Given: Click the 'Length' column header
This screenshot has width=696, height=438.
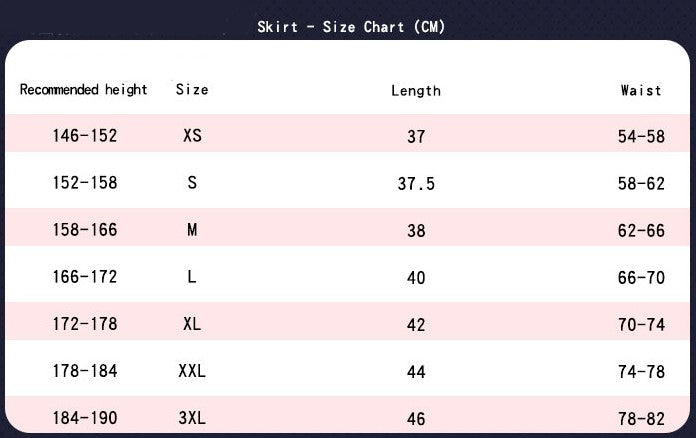Looking at the screenshot, I should pyautogui.click(x=416, y=91).
